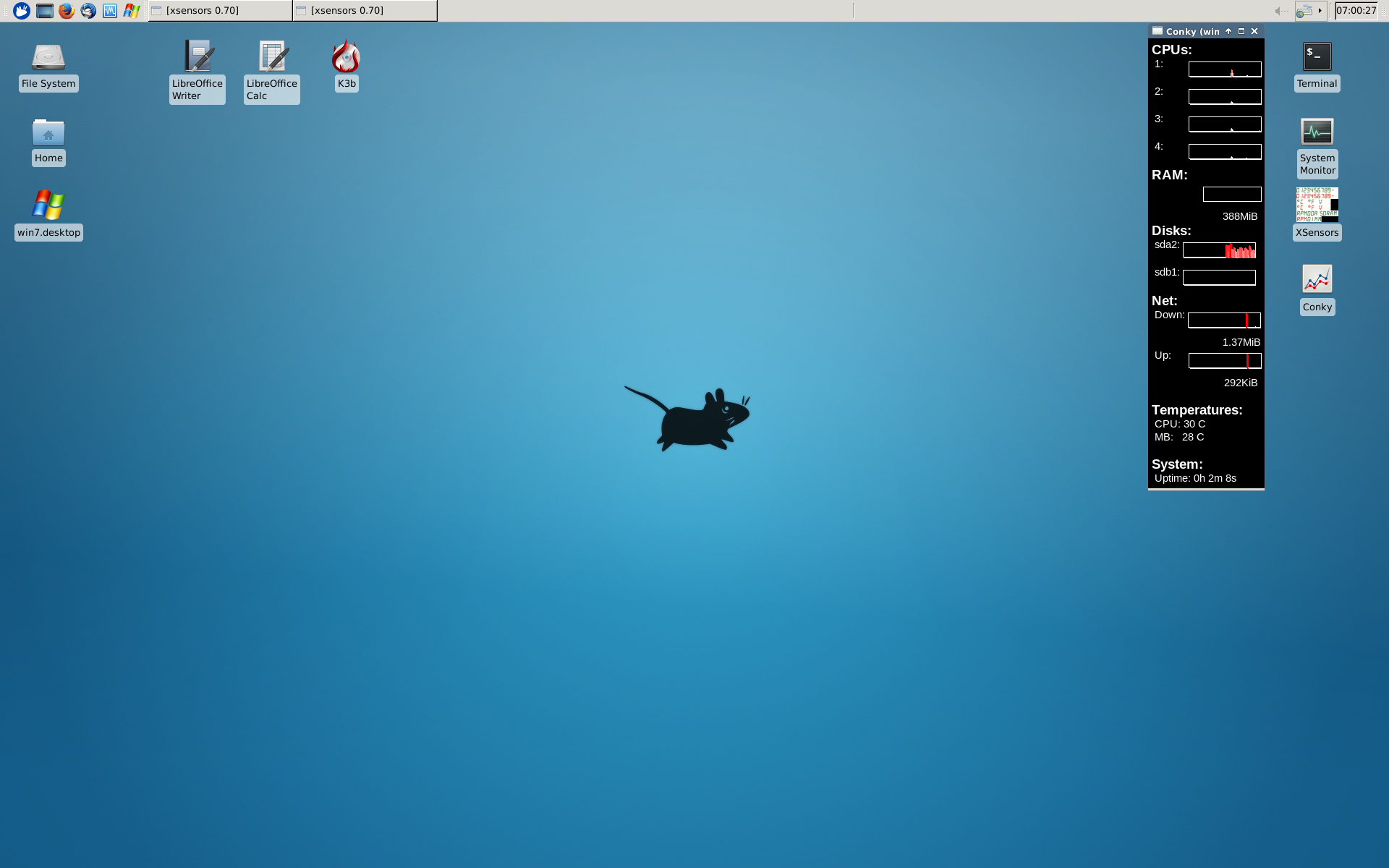Click the panel clock showing 07:00:27
This screenshot has height=868, width=1389.
coord(1356,11)
